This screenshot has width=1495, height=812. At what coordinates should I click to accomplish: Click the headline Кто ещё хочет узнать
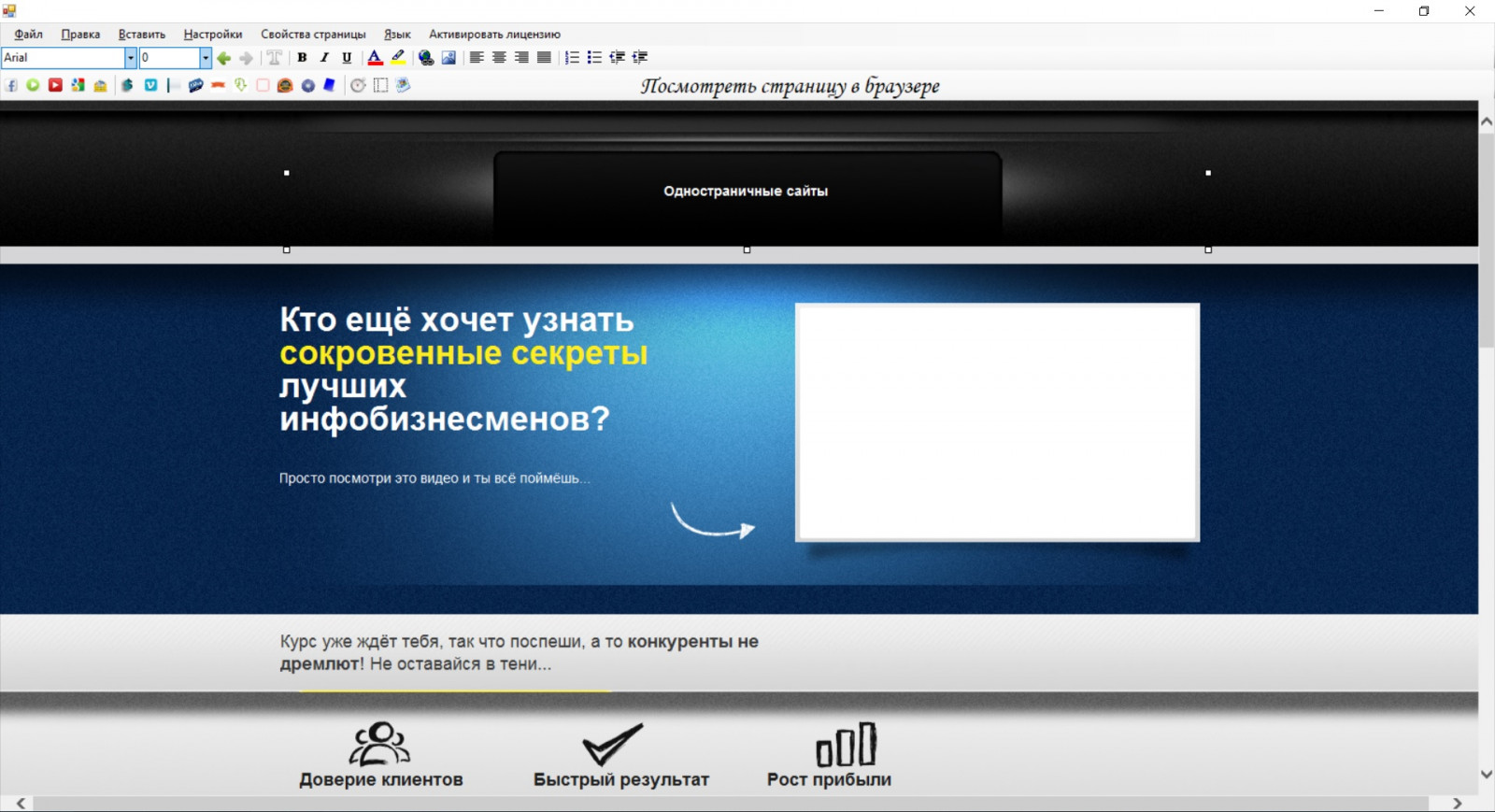coord(457,320)
